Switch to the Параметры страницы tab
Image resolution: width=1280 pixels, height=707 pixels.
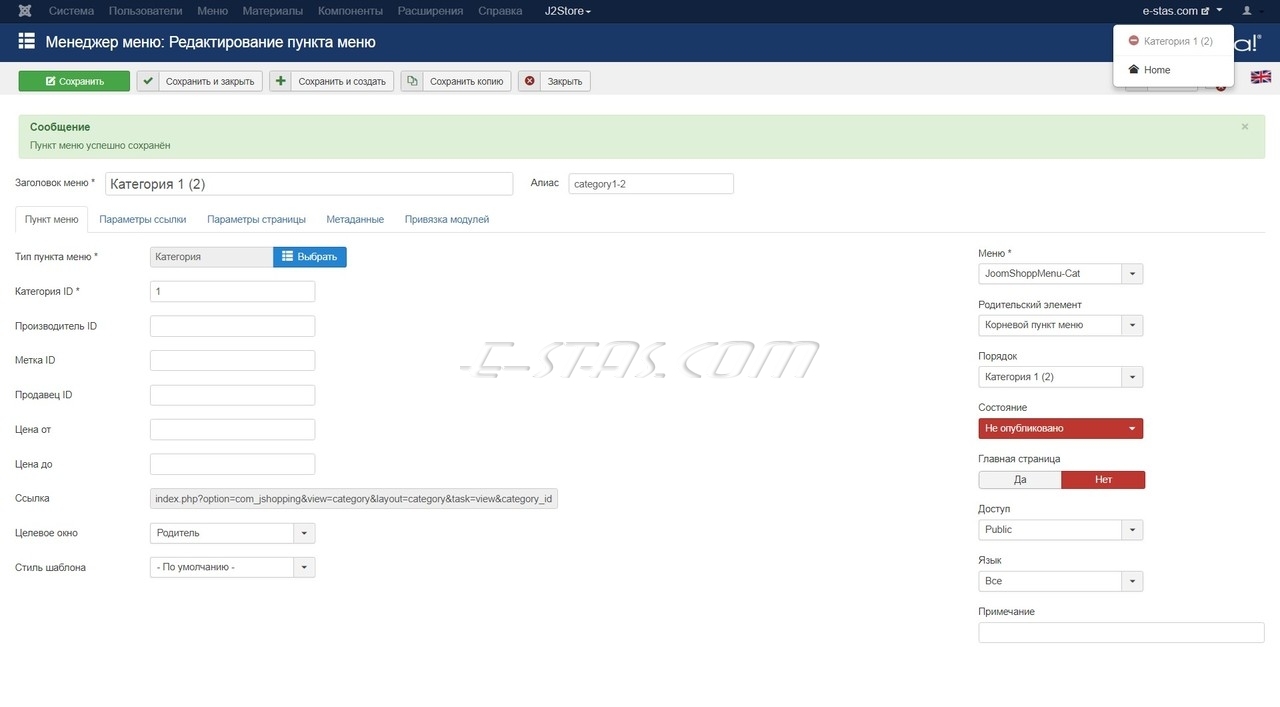pyautogui.click(x=256, y=219)
